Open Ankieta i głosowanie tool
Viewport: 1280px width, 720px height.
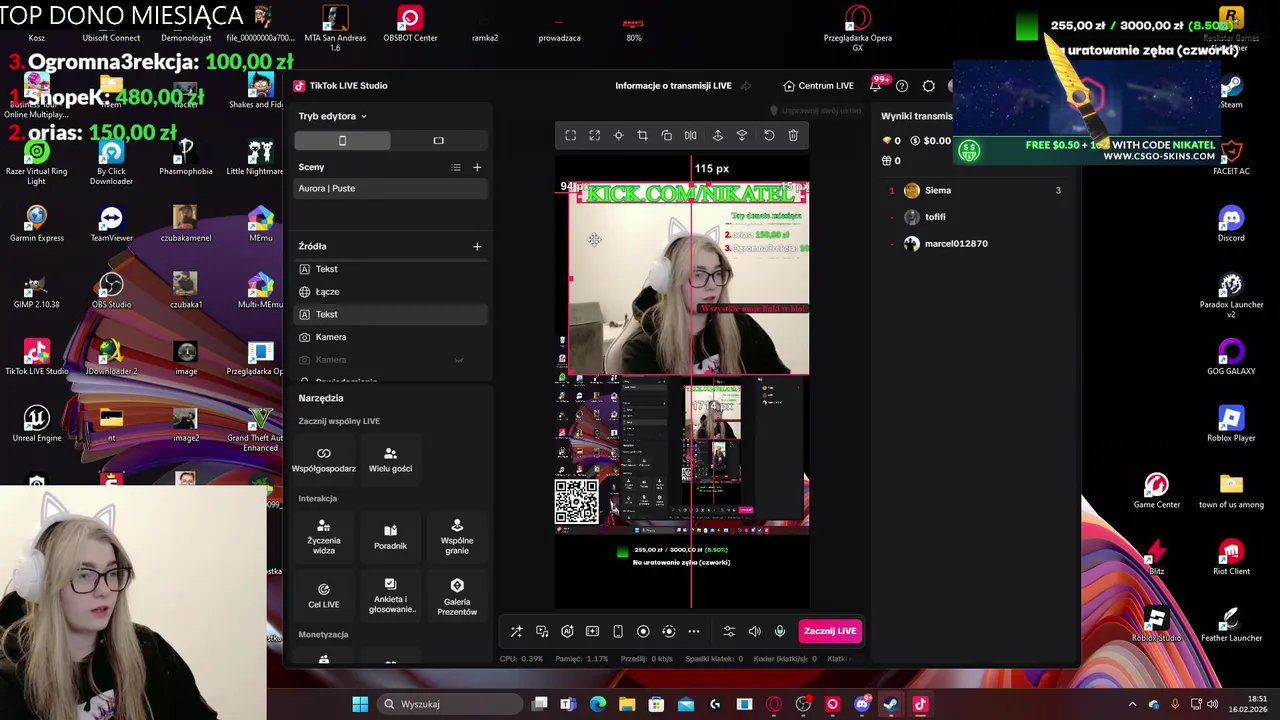point(390,596)
